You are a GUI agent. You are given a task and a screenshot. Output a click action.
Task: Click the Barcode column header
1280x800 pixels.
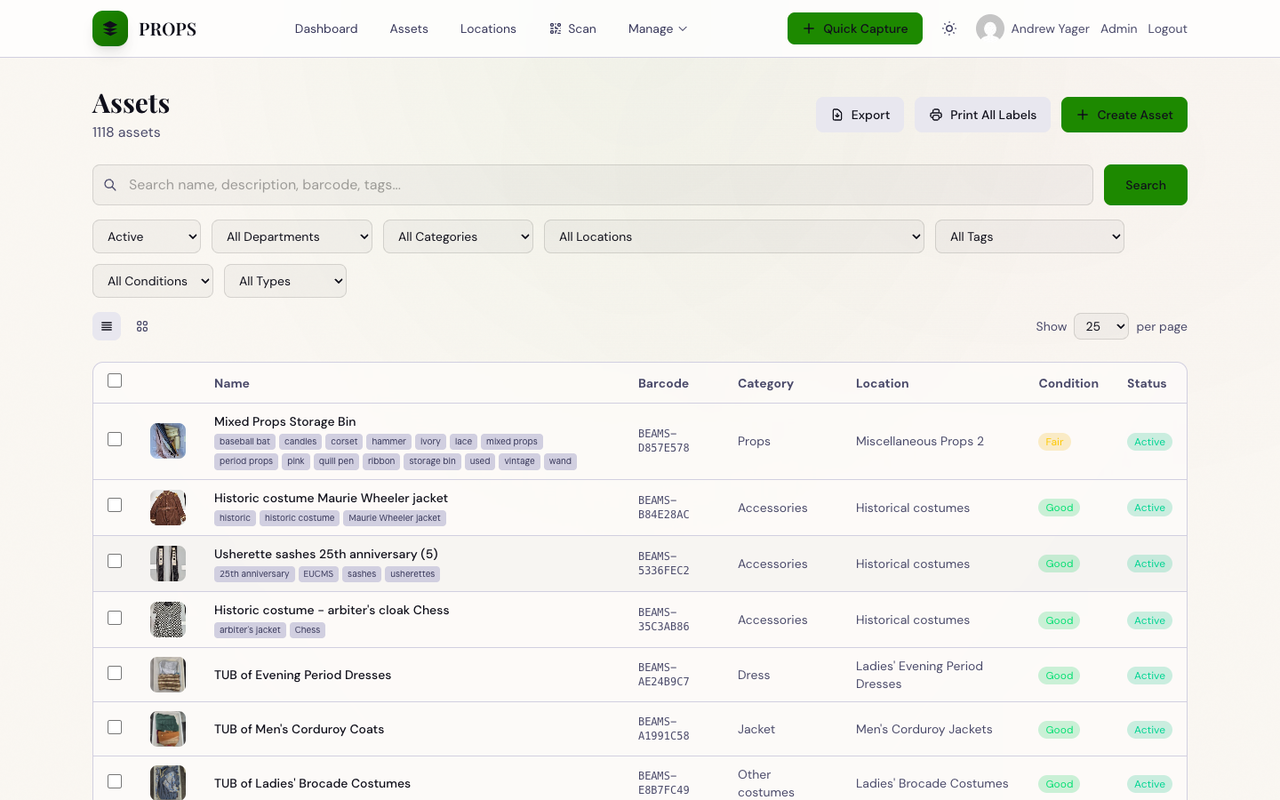(663, 383)
